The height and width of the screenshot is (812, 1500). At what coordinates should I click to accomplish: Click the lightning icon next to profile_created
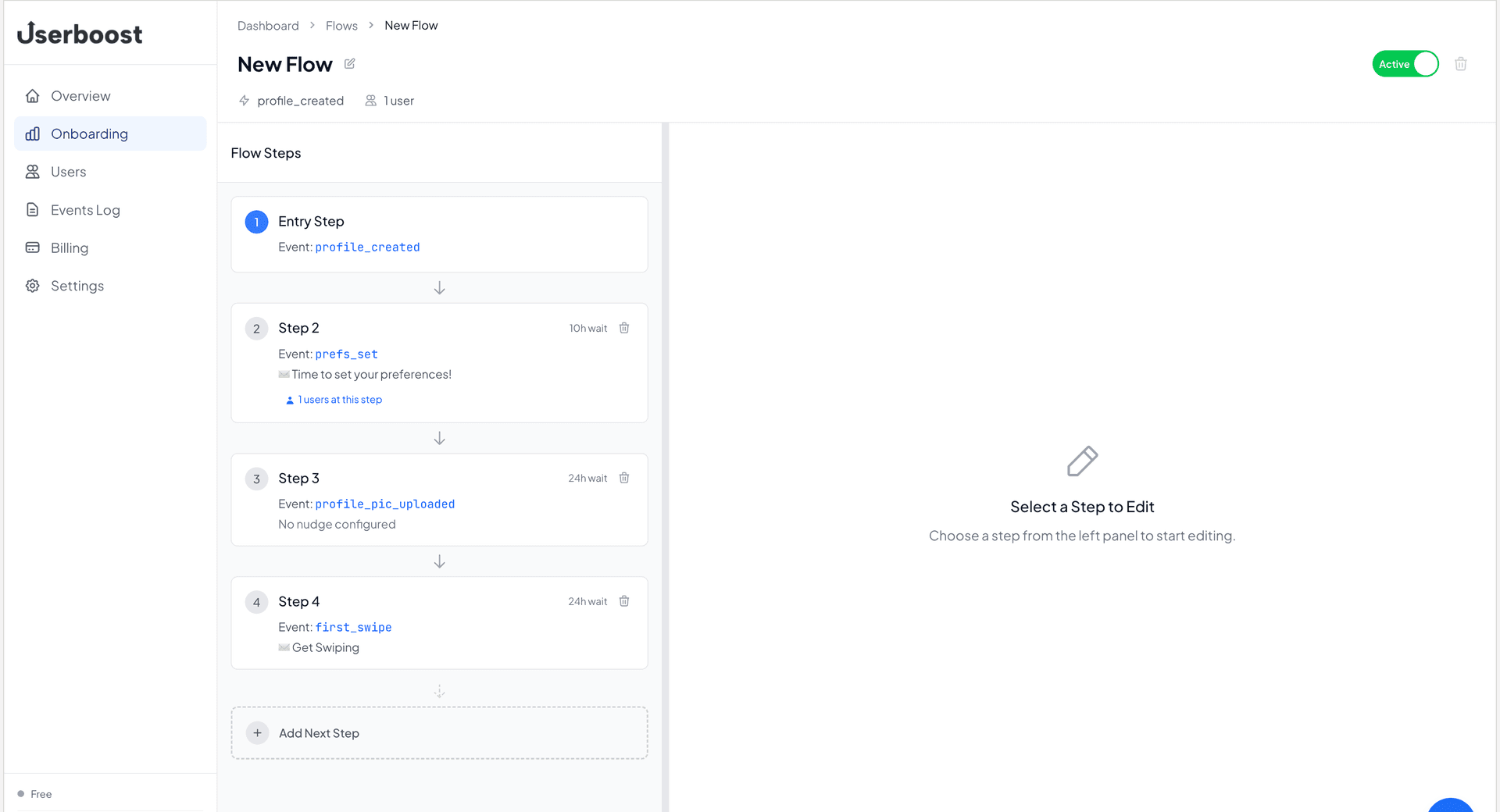click(243, 101)
